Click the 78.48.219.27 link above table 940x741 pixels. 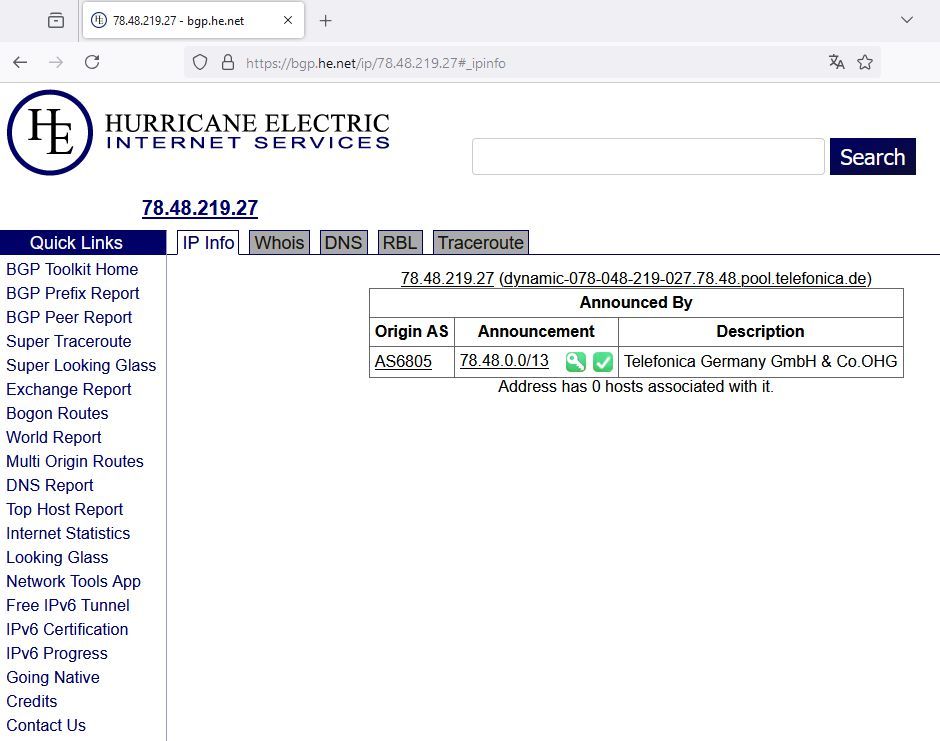447,279
